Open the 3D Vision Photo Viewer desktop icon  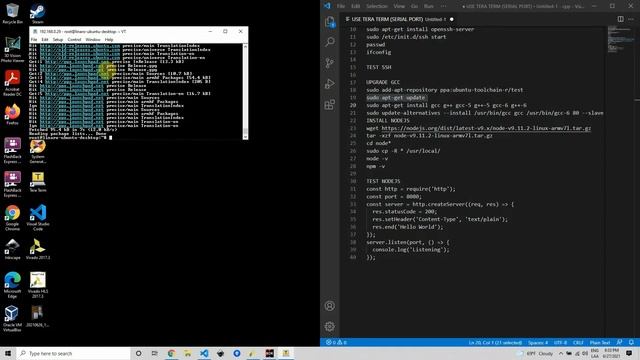(12, 49)
